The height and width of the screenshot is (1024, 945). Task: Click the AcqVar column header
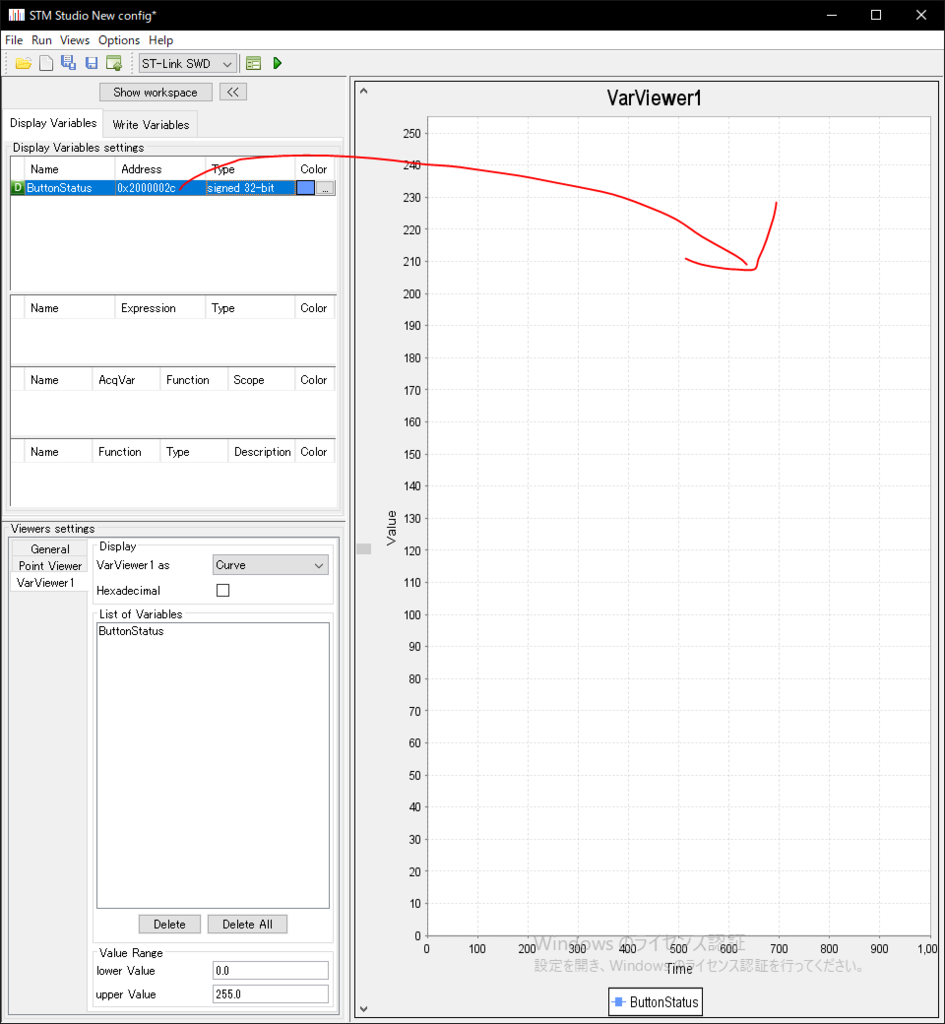point(126,379)
